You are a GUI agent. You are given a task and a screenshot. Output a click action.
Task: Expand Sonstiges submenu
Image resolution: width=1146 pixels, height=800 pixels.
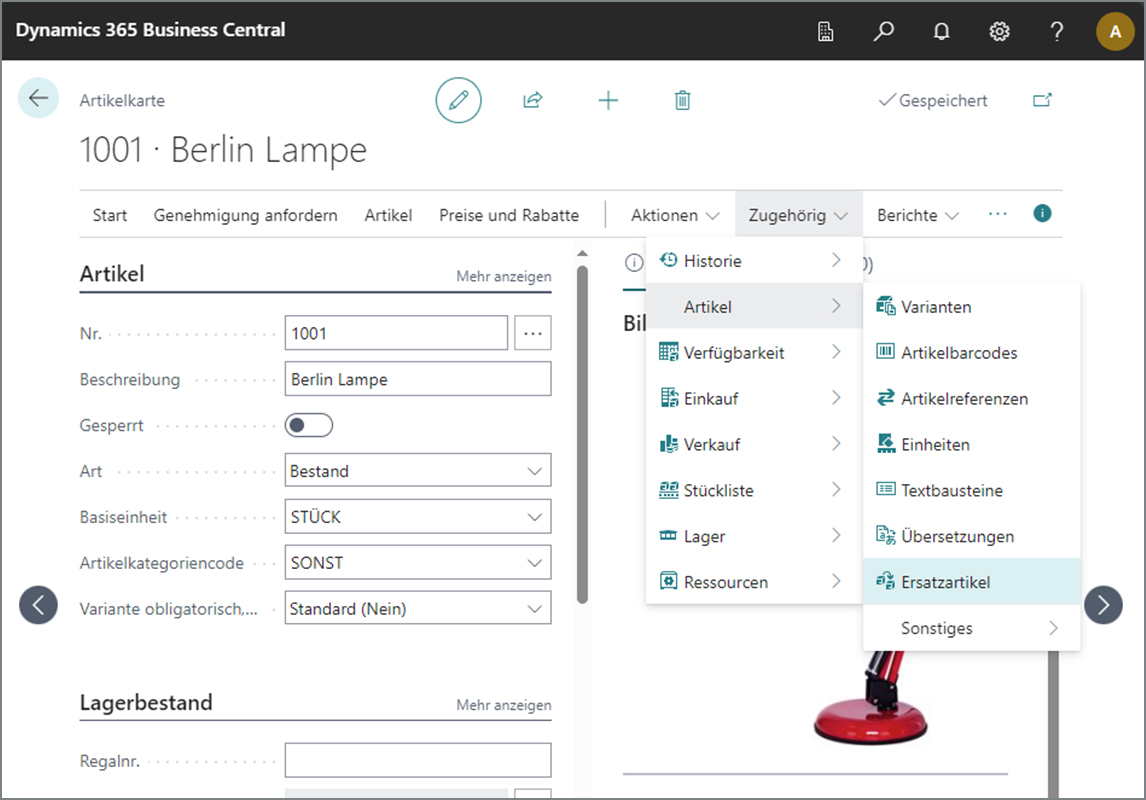(x=971, y=628)
